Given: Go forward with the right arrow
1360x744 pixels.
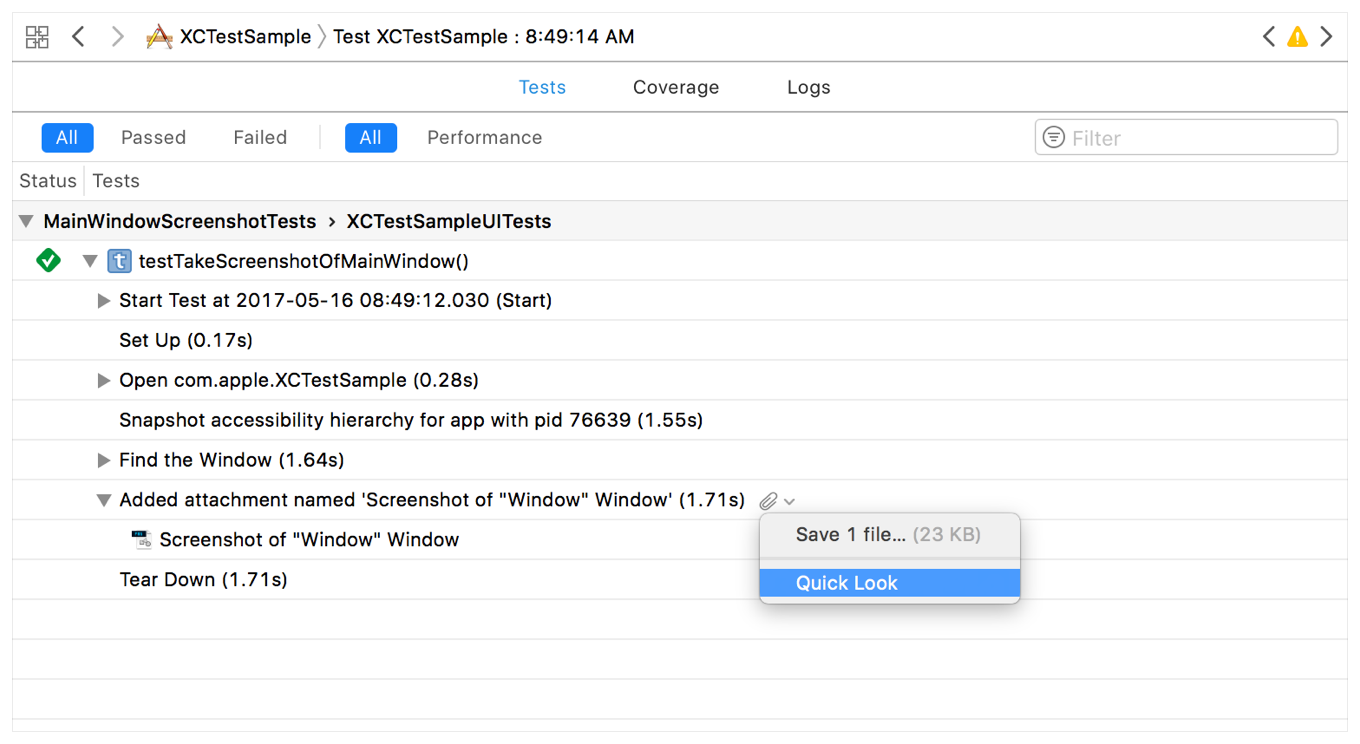Looking at the screenshot, I should tap(118, 37).
